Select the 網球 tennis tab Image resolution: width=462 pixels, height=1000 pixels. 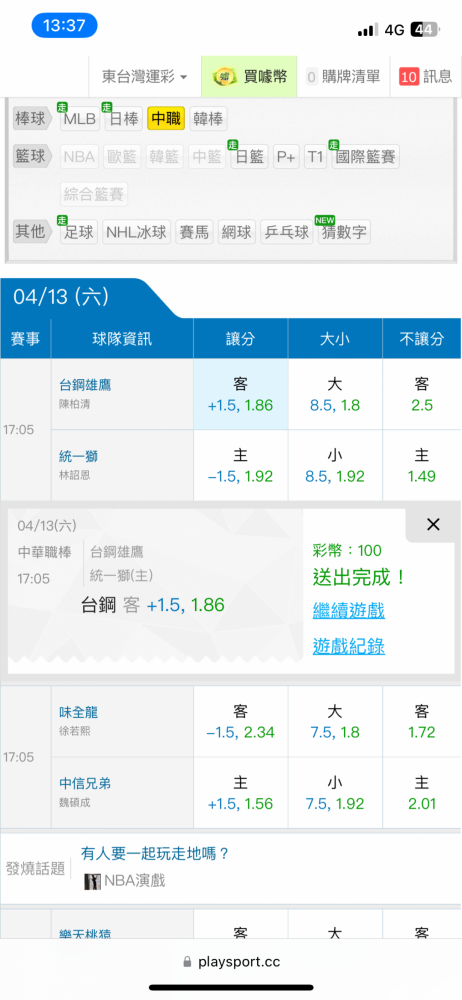237,232
